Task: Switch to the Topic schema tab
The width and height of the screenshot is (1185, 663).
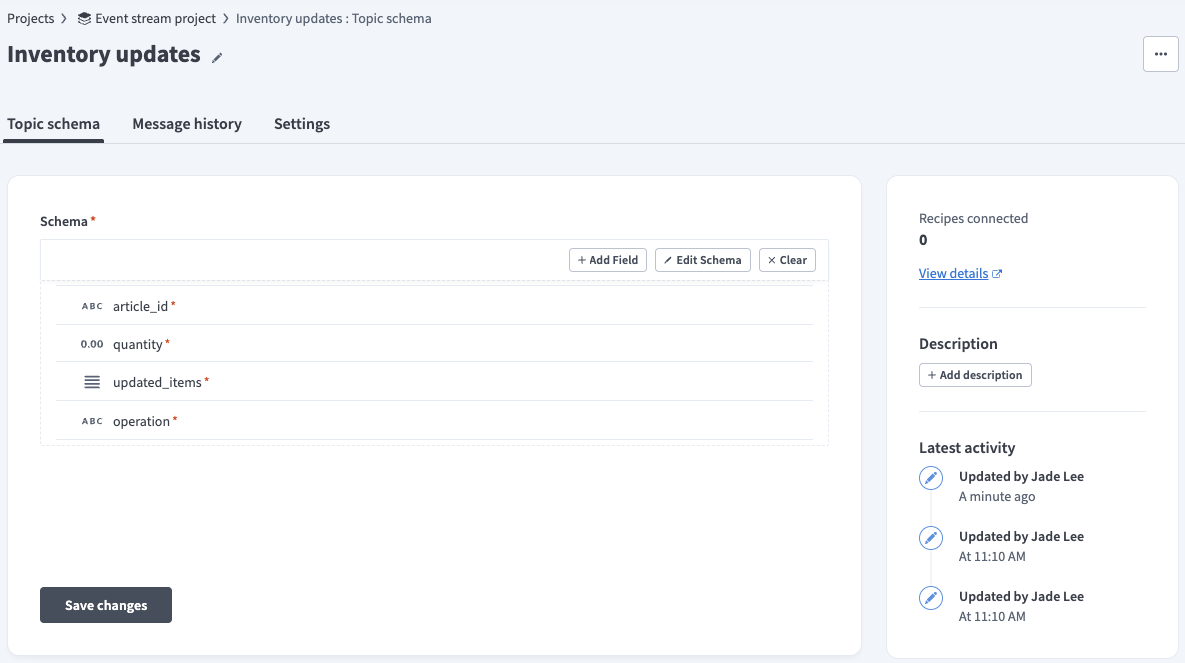Action: [x=54, y=124]
